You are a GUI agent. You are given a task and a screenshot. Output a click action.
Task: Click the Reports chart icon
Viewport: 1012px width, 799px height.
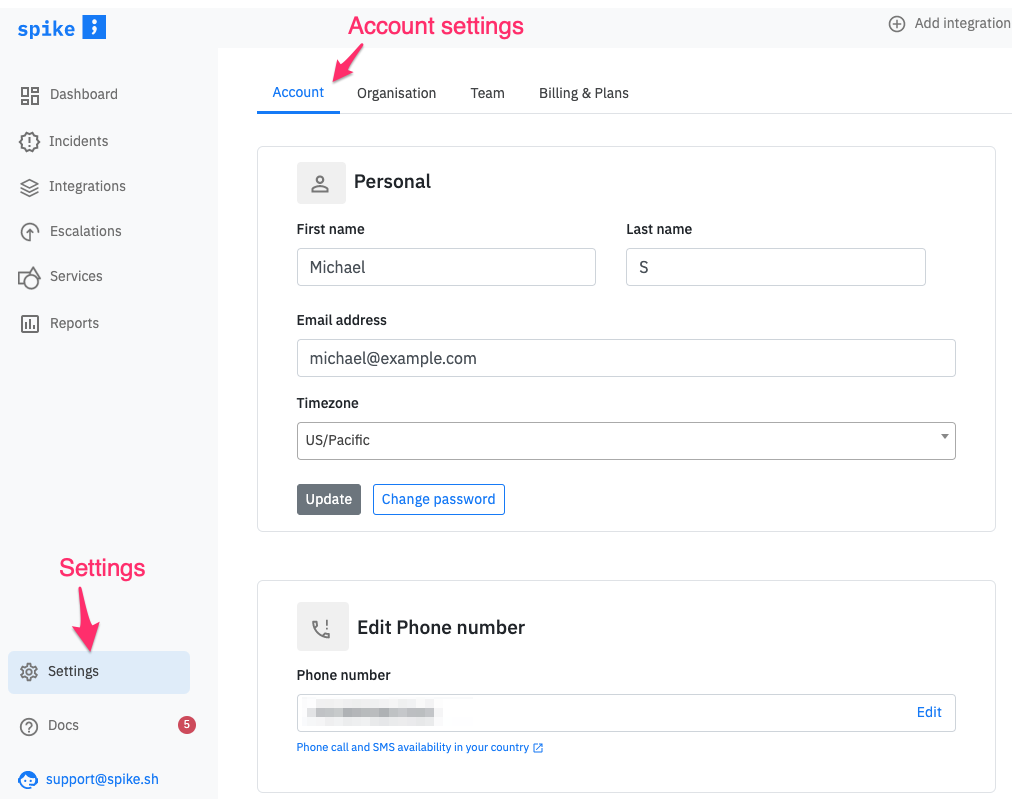[30, 324]
